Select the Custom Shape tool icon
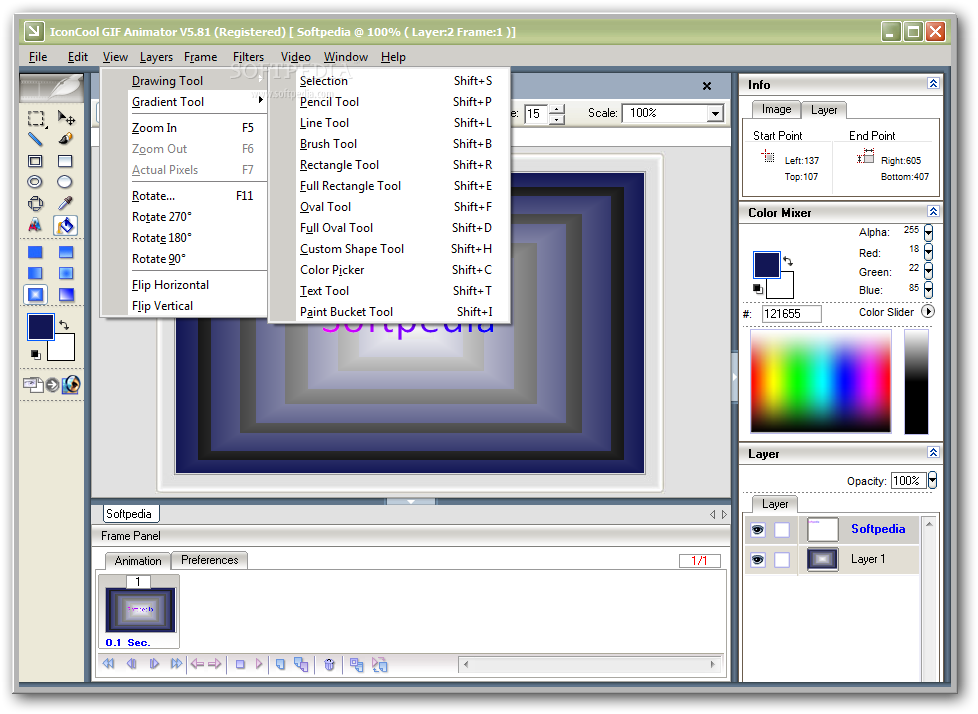Image resolution: width=978 pixels, height=714 pixels. coord(36,203)
